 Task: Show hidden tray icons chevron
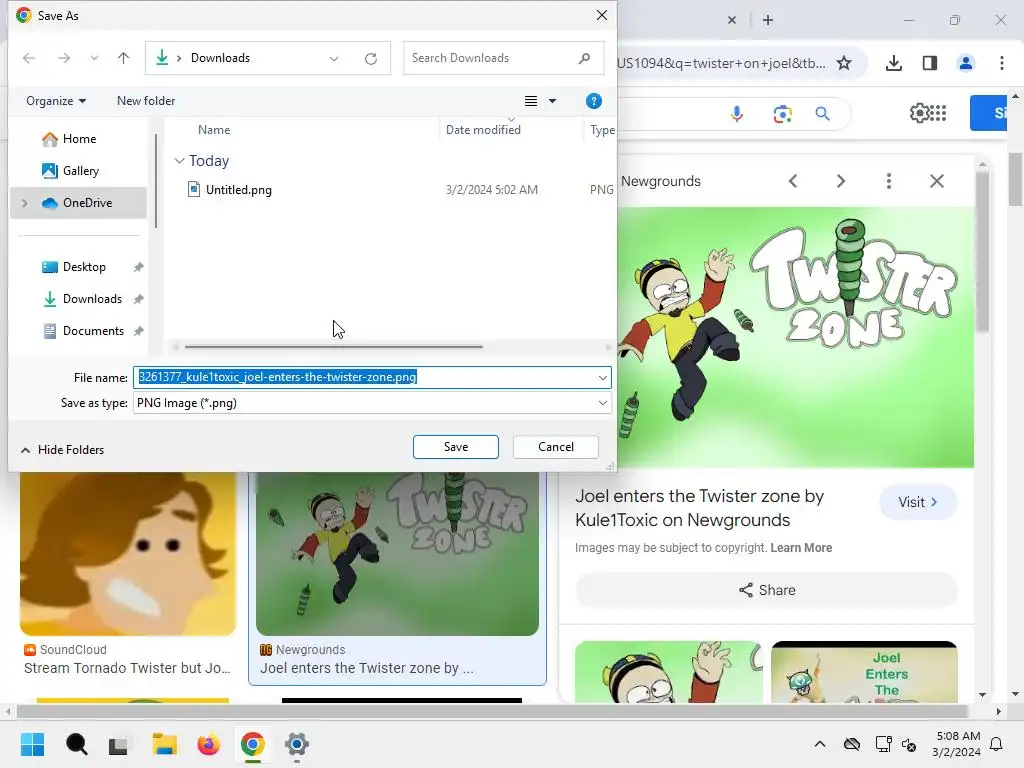pyautogui.click(x=820, y=744)
